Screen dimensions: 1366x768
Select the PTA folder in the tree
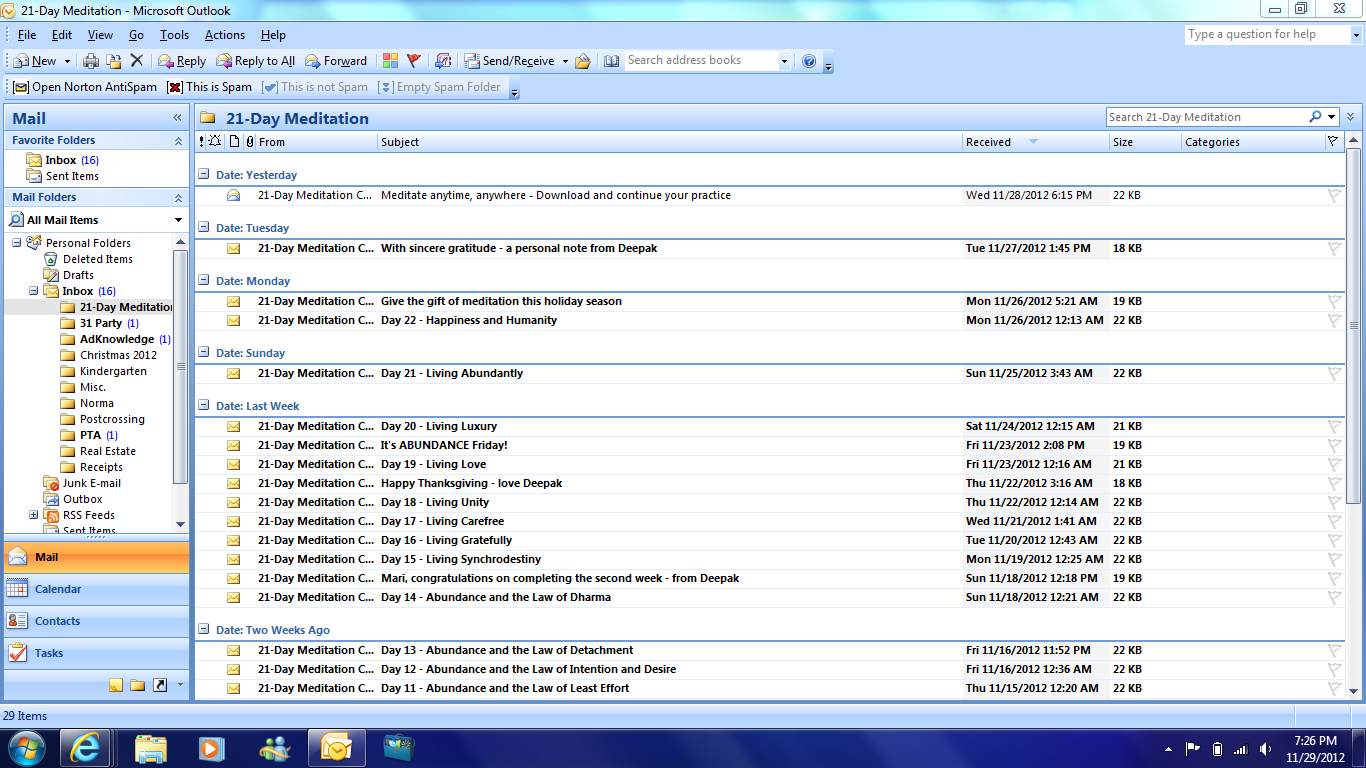pyautogui.click(x=90, y=435)
